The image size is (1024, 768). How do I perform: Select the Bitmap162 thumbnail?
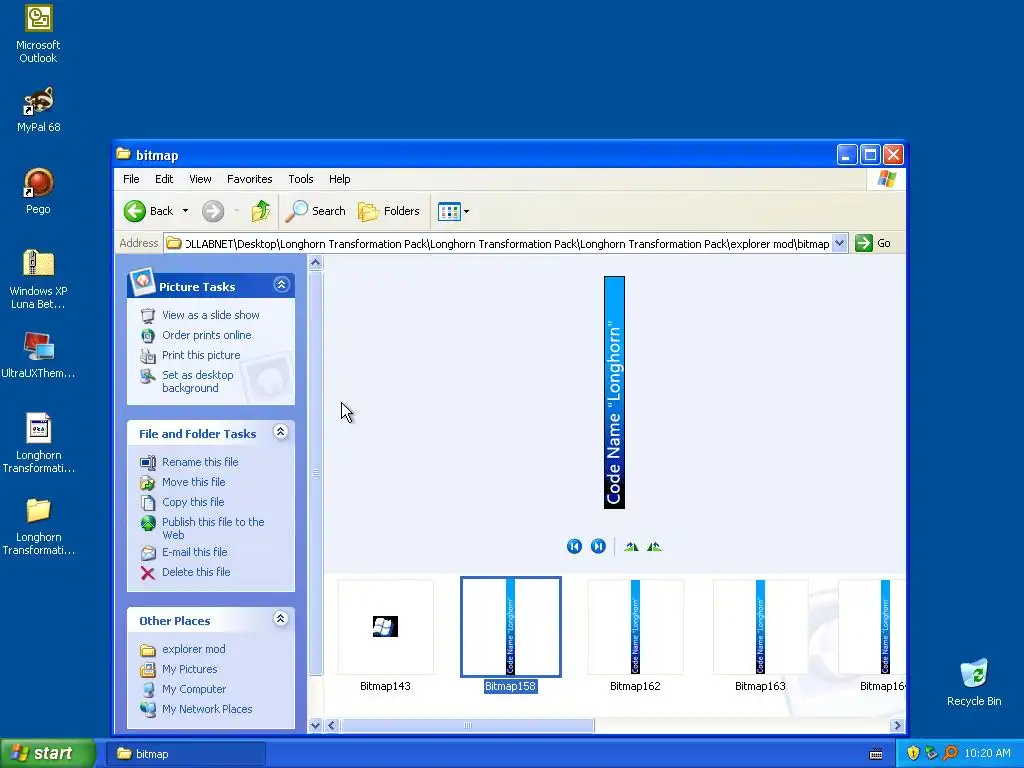[635, 627]
